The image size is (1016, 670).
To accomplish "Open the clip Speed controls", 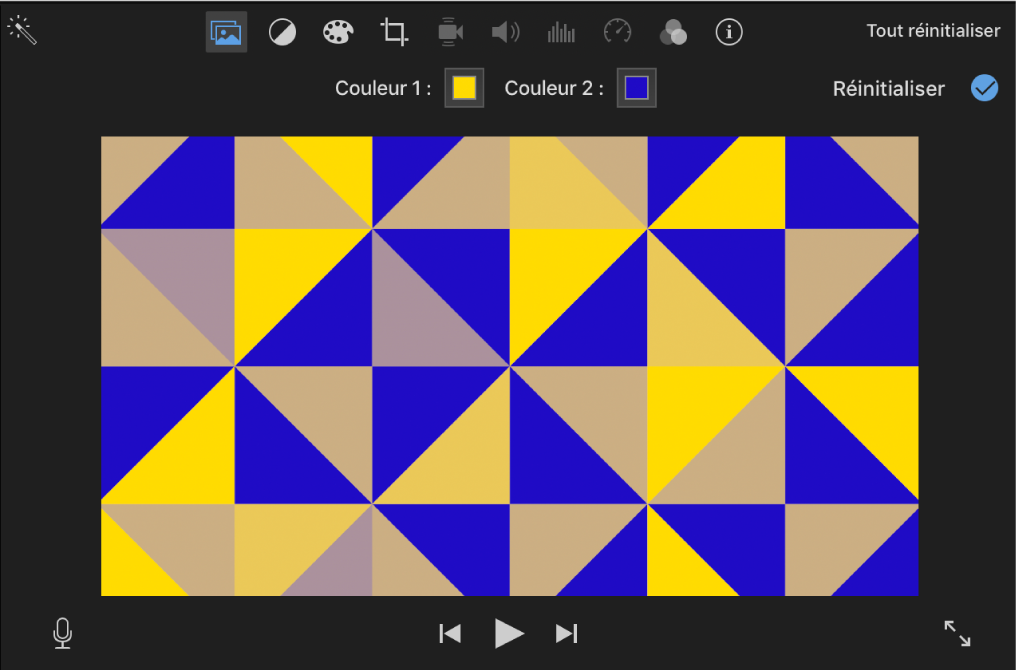I will tap(617, 31).
